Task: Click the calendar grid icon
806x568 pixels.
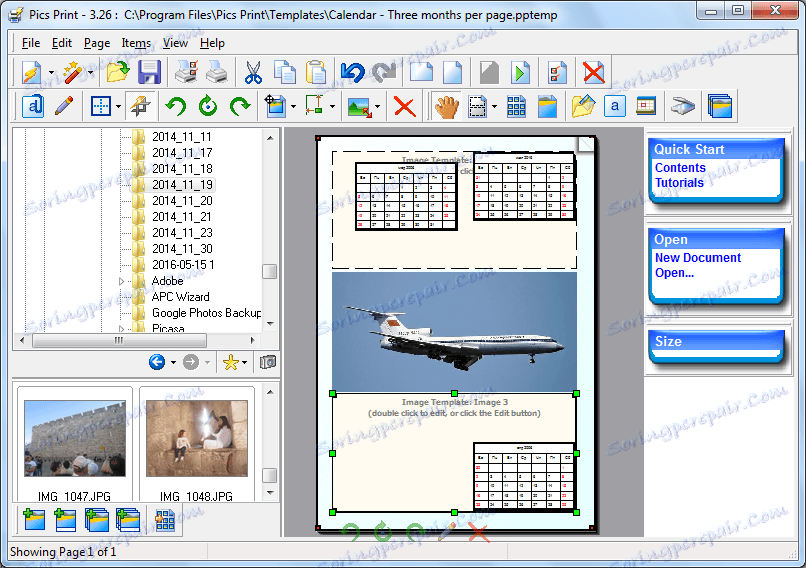Action: pyautogui.click(x=516, y=106)
